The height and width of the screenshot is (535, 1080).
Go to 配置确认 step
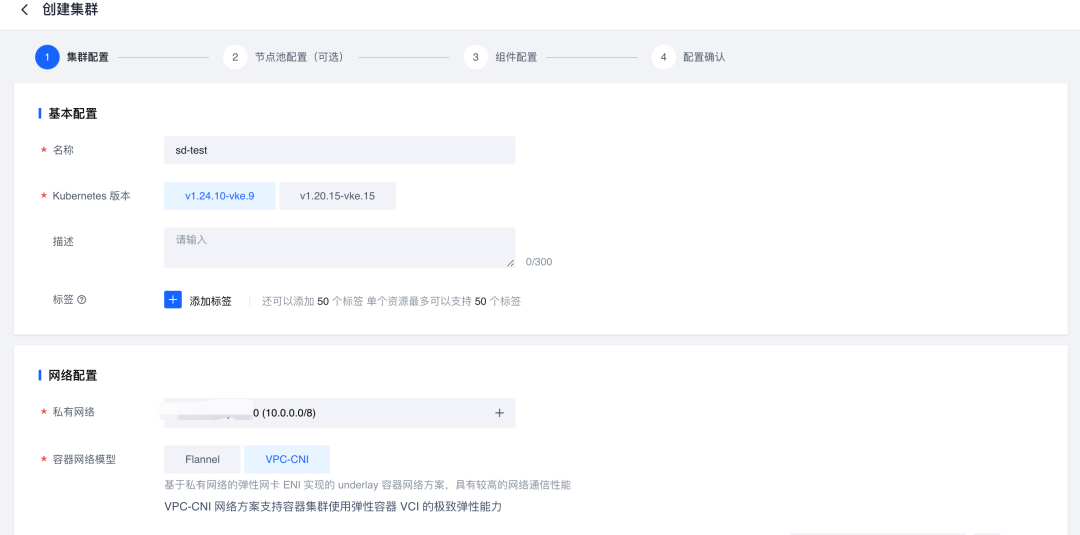tap(704, 57)
